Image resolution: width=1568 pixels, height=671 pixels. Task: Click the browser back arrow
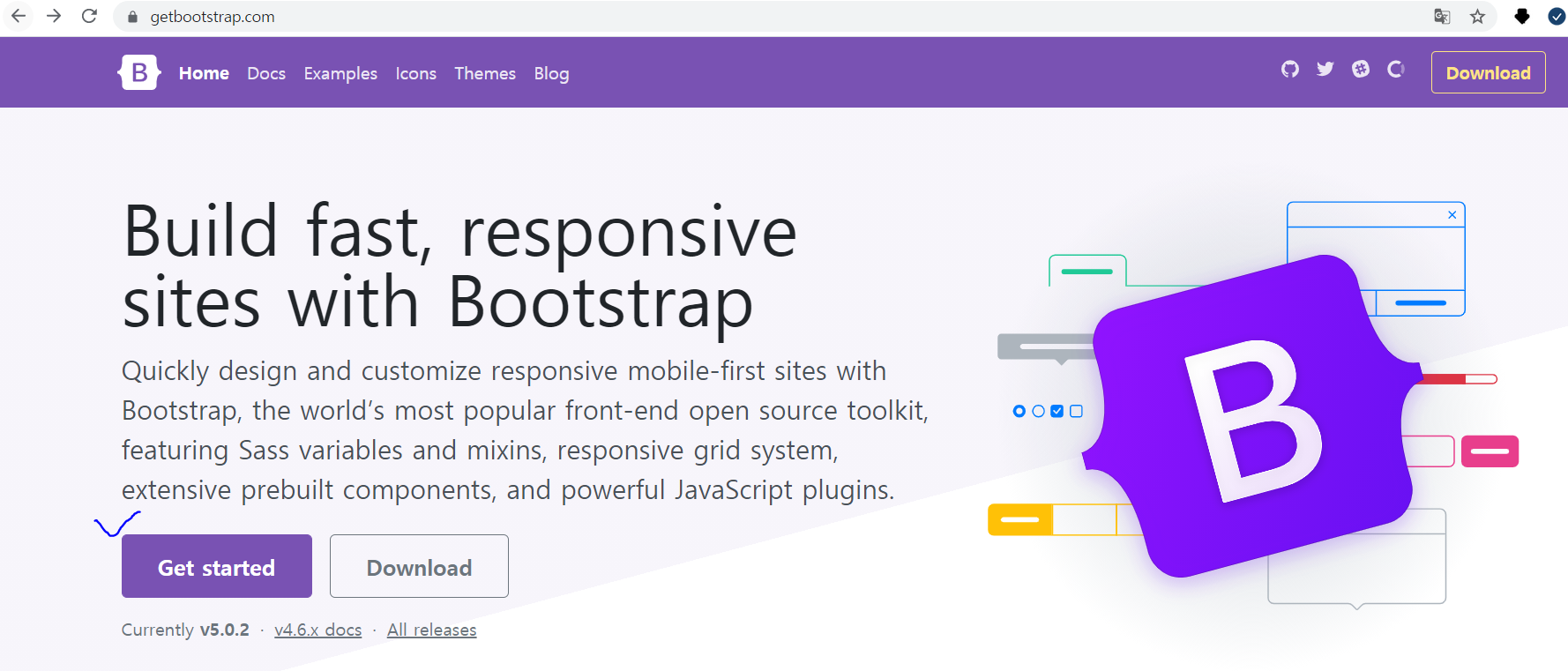(x=19, y=16)
